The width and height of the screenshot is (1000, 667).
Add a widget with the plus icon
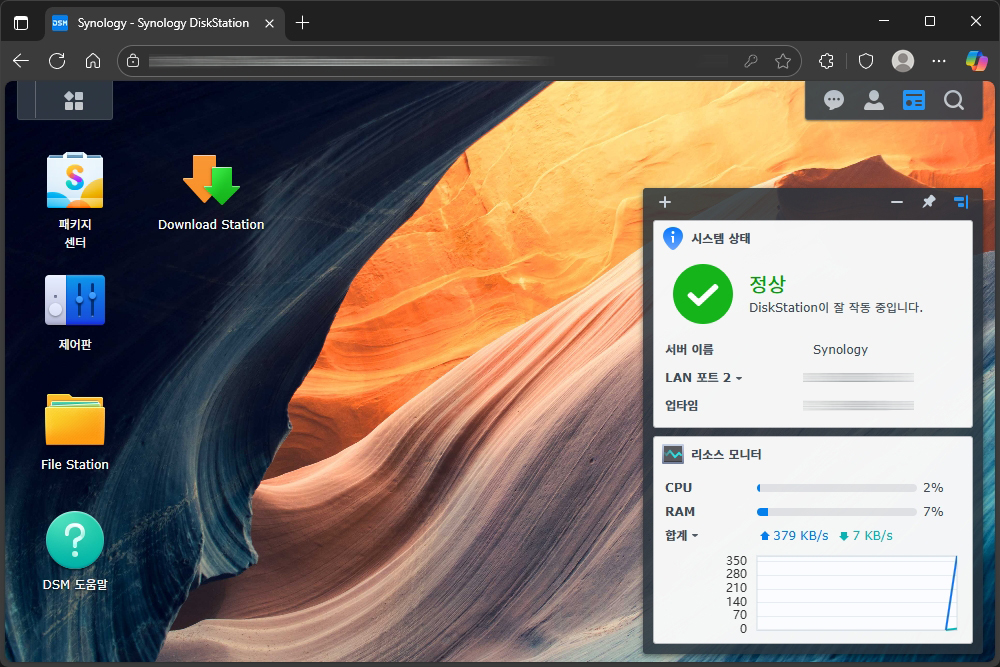pos(665,202)
